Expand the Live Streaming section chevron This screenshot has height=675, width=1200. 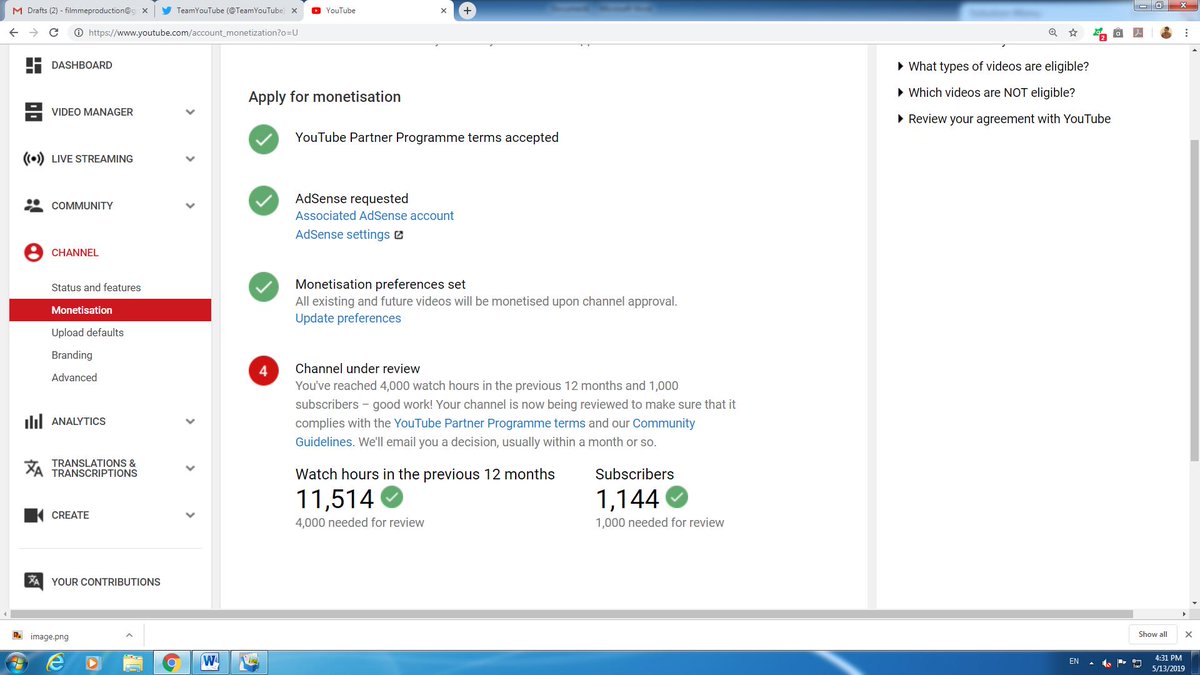tap(190, 159)
